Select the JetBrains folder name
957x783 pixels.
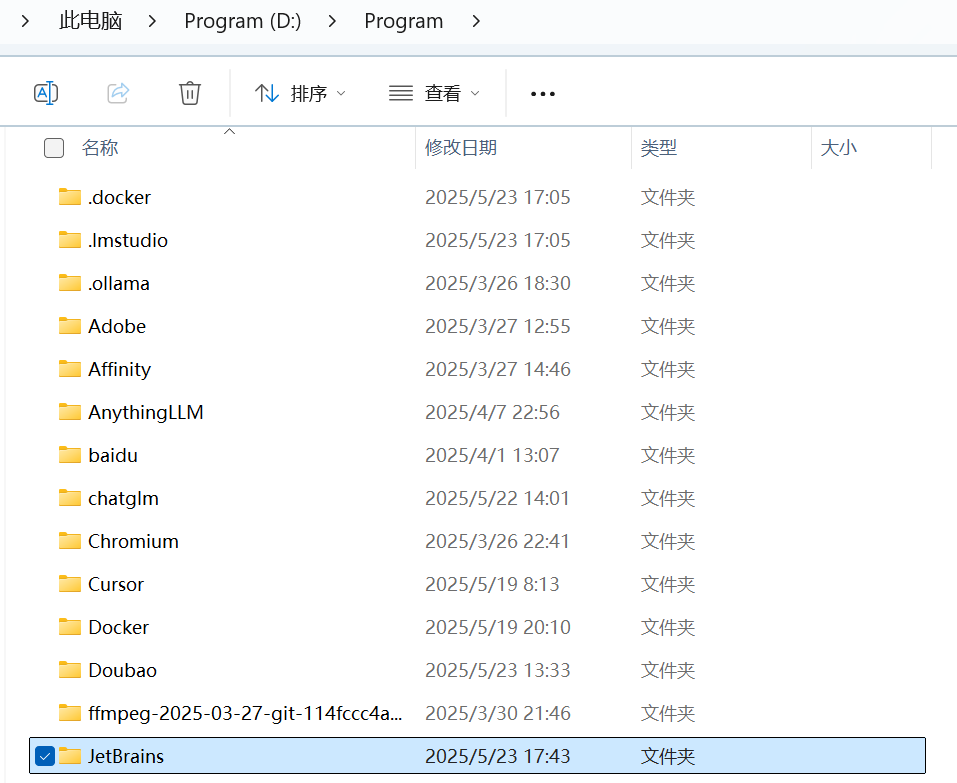point(126,756)
